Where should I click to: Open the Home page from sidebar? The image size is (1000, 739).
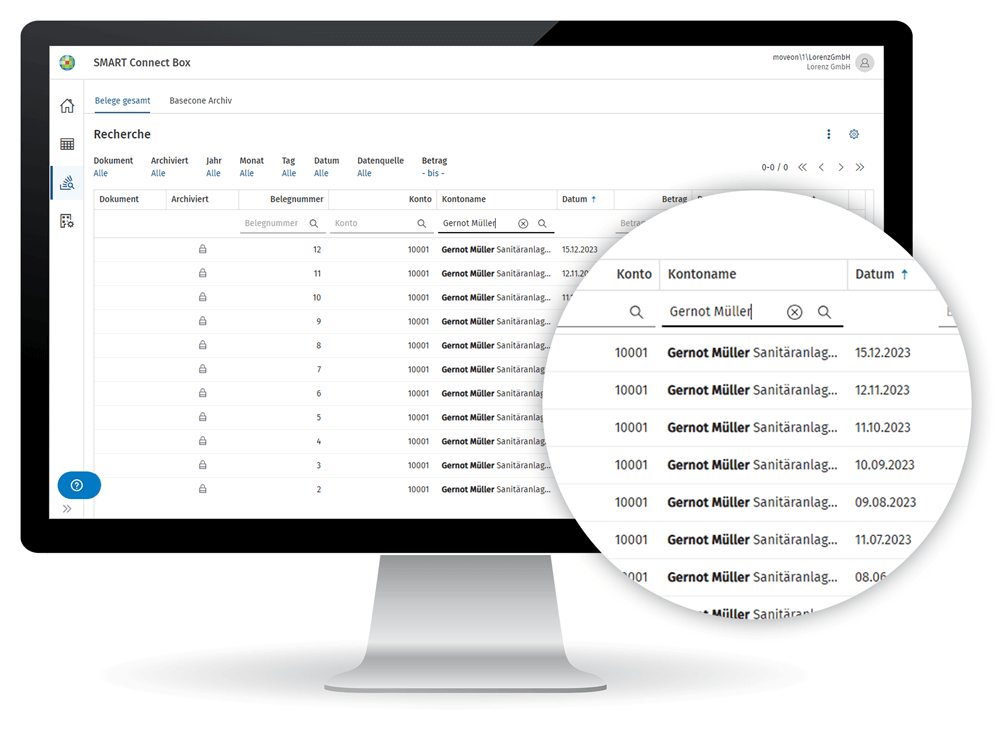[67, 106]
